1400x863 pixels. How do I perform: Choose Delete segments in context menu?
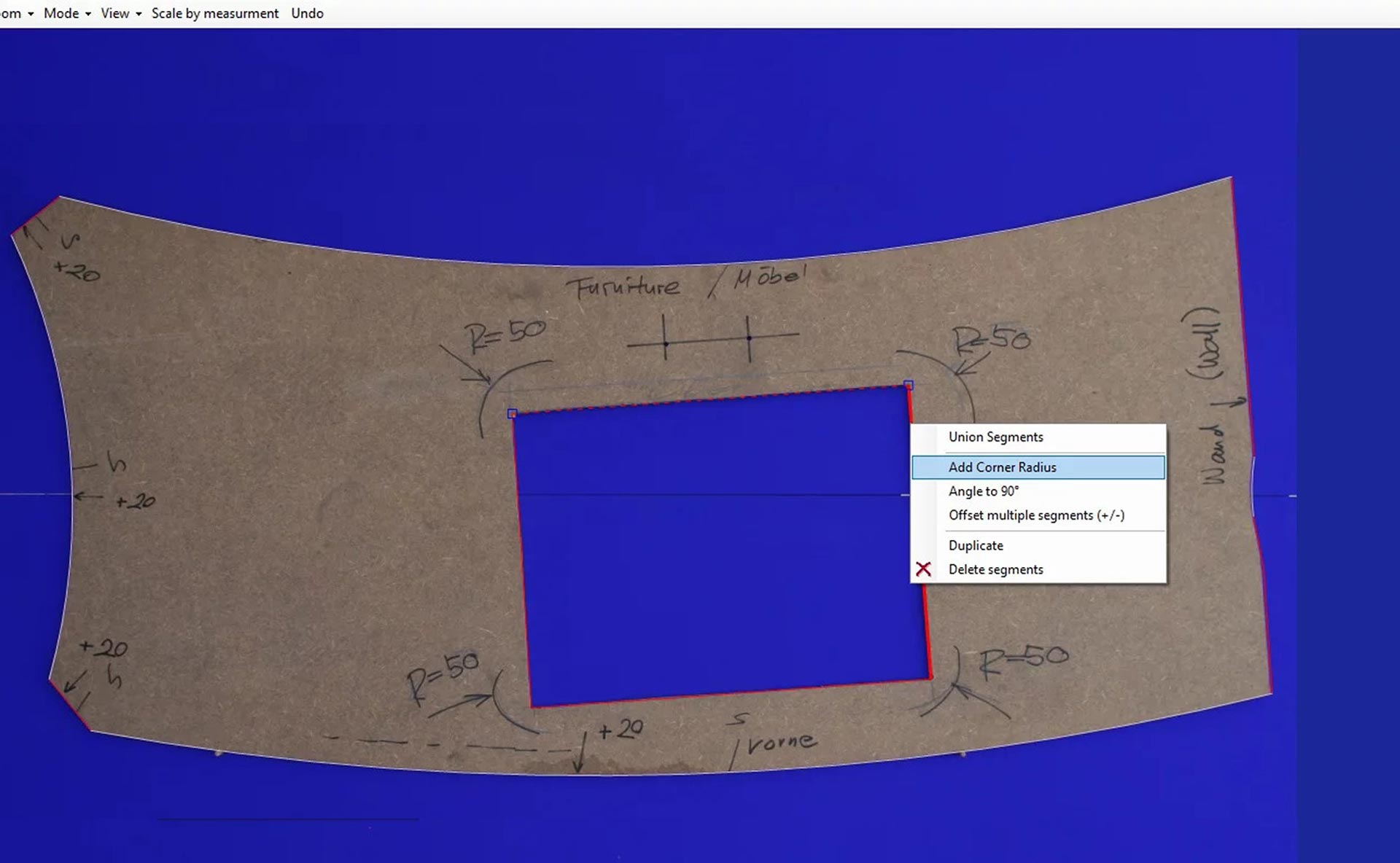point(995,569)
